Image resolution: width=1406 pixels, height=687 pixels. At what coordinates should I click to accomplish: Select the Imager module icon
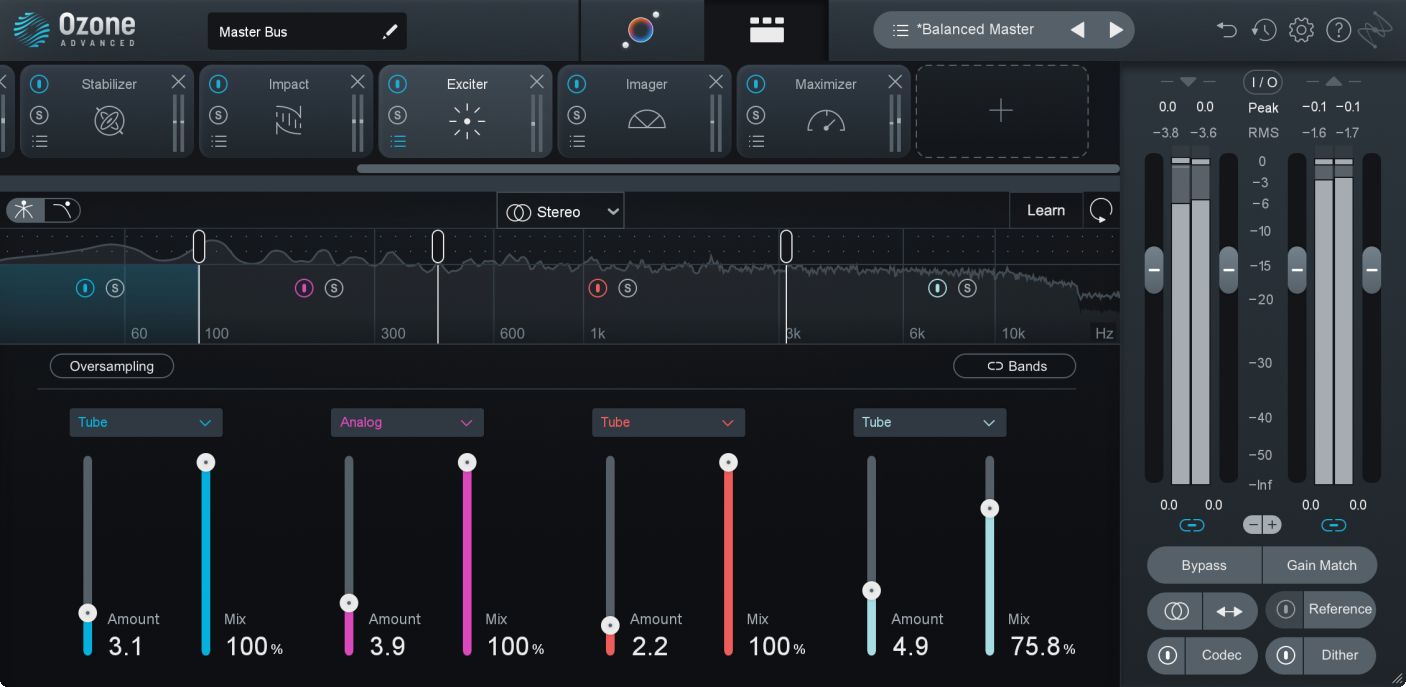click(x=646, y=120)
